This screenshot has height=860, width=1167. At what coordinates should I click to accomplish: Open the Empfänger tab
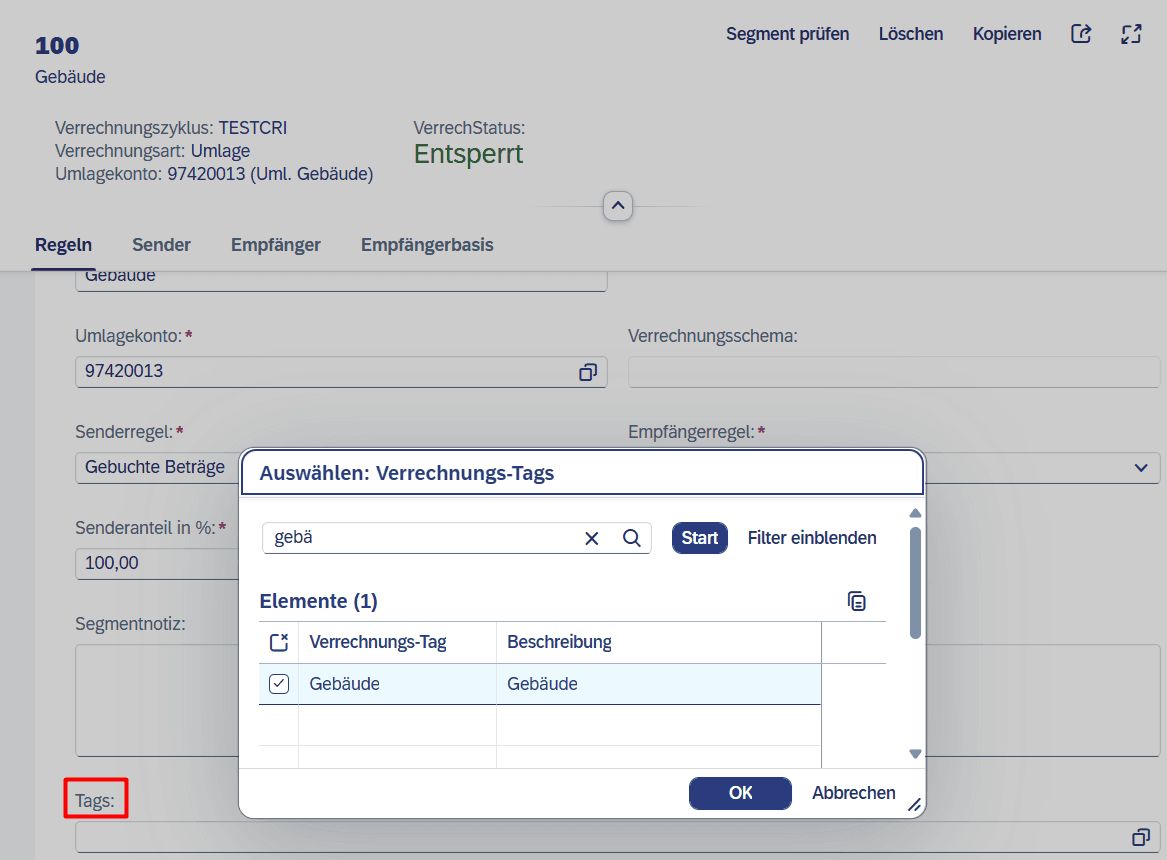pos(275,245)
